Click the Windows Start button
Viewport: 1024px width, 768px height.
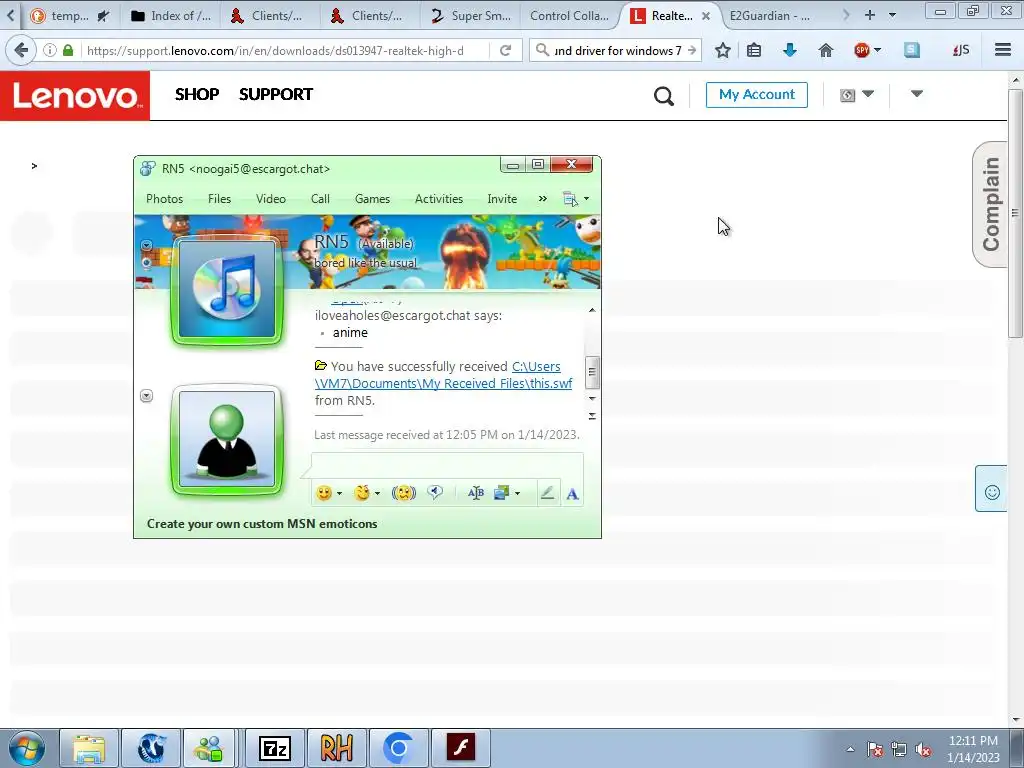point(27,748)
